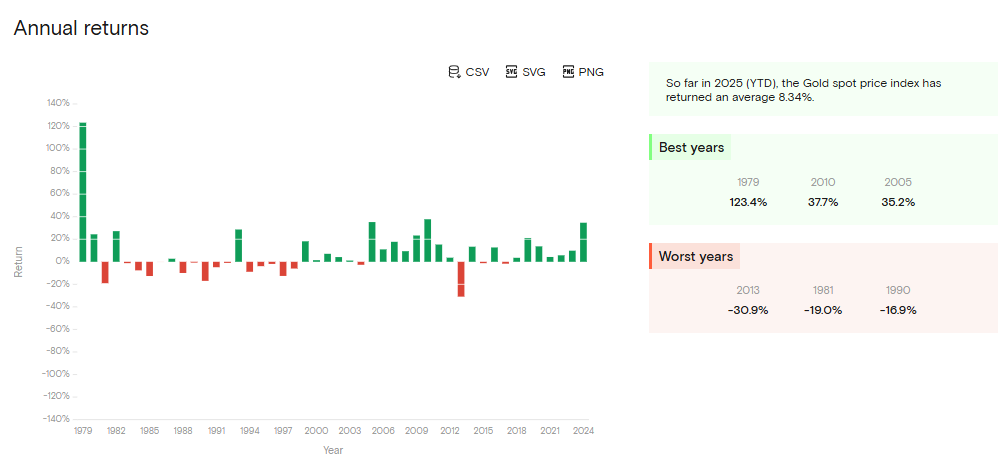Select the 123.4% value under 1979
Image resolution: width=1003 pixels, height=474 pixels.
(748, 202)
